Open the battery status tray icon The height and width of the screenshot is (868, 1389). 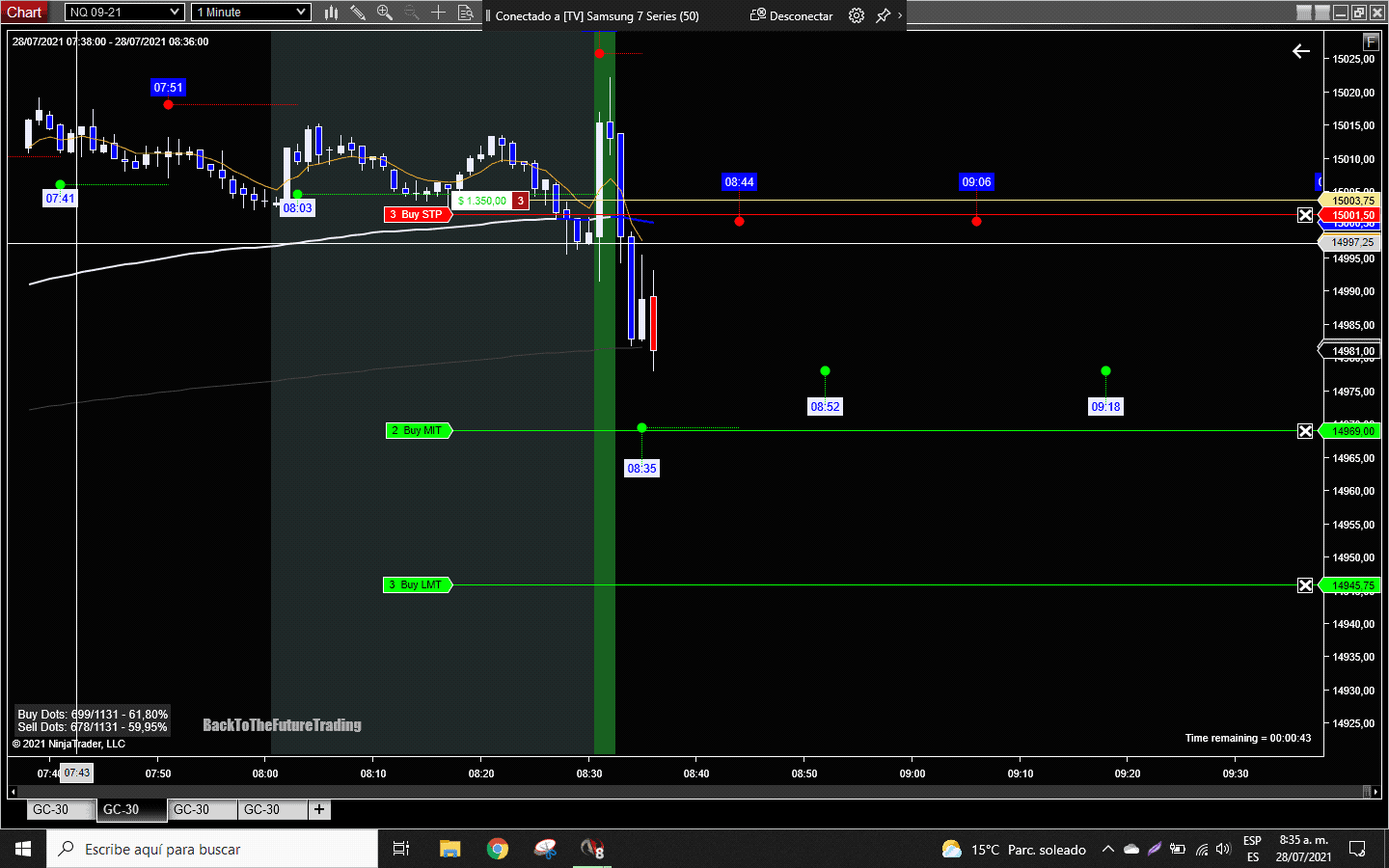1178,849
